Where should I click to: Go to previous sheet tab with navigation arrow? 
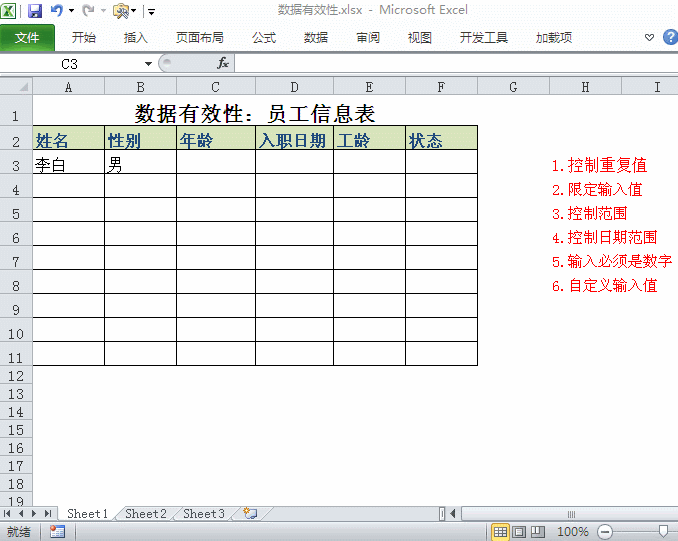20,514
